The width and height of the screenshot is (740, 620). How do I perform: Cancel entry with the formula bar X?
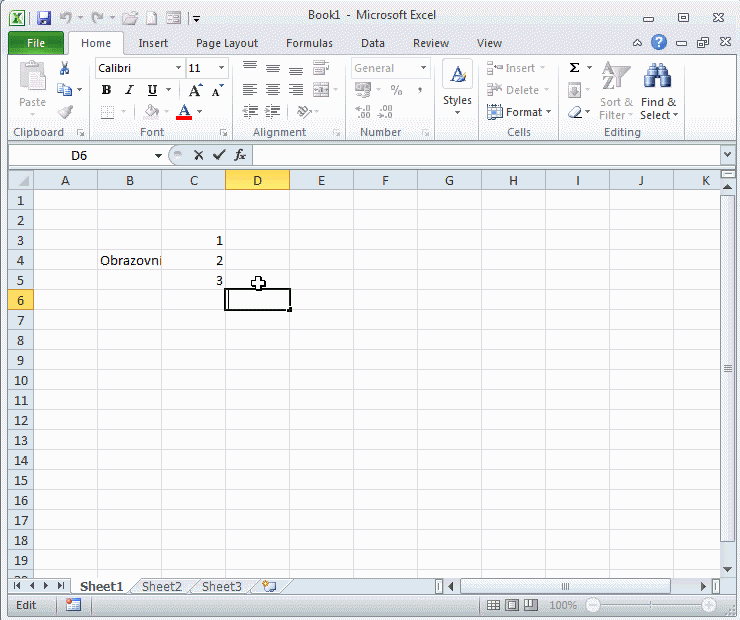coord(198,155)
